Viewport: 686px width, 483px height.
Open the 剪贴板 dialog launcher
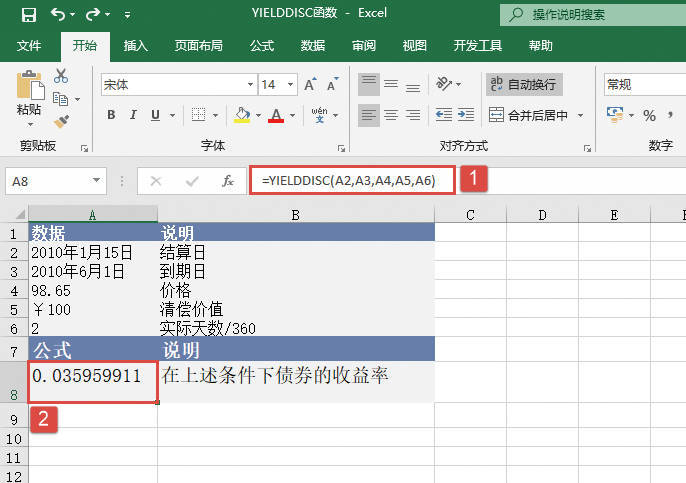pyautogui.click(x=84, y=149)
